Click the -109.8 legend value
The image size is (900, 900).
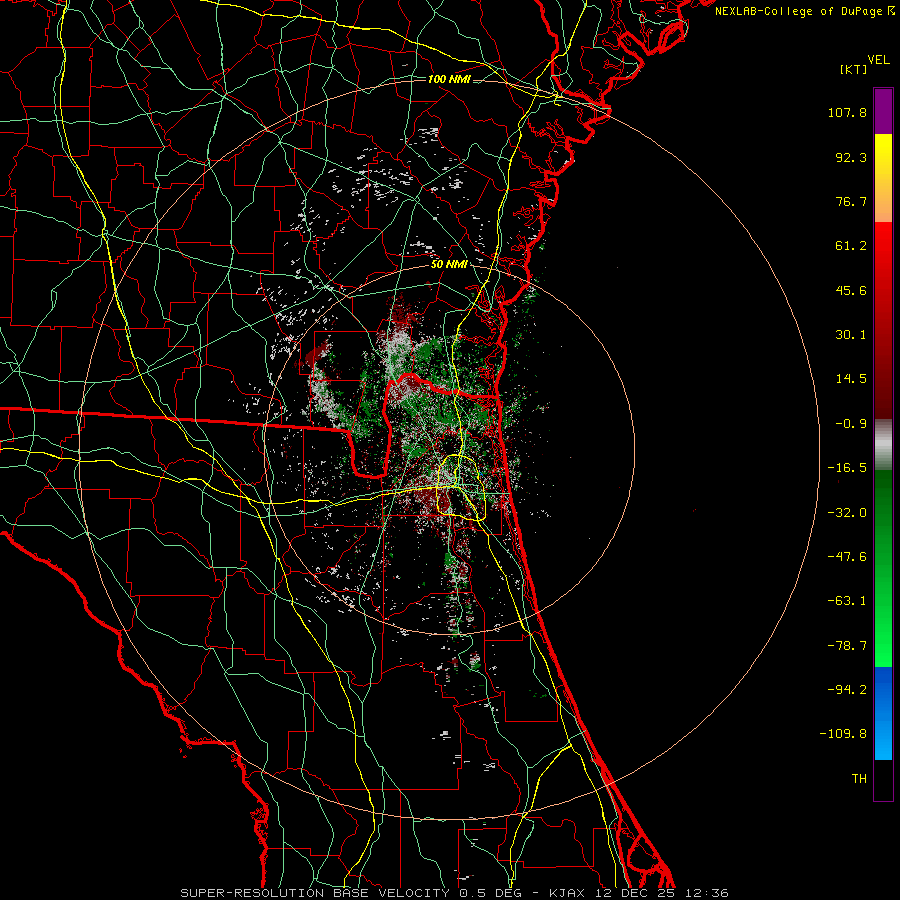pos(844,734)
